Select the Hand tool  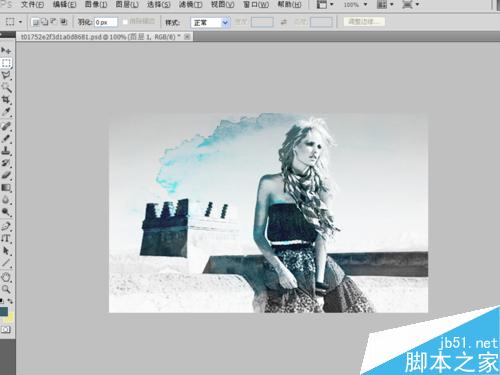click(6, 277)
